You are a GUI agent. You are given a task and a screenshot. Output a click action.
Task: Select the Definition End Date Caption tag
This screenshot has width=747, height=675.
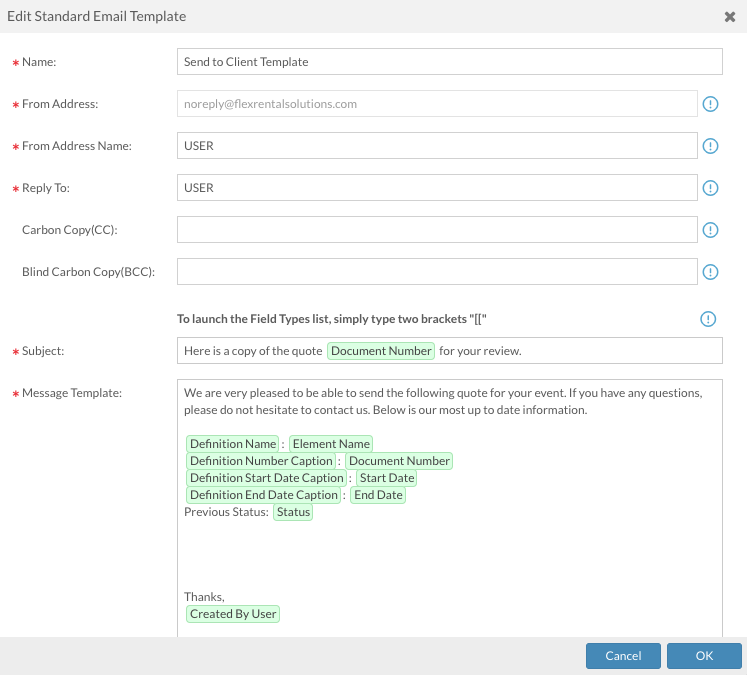[263, 495]
